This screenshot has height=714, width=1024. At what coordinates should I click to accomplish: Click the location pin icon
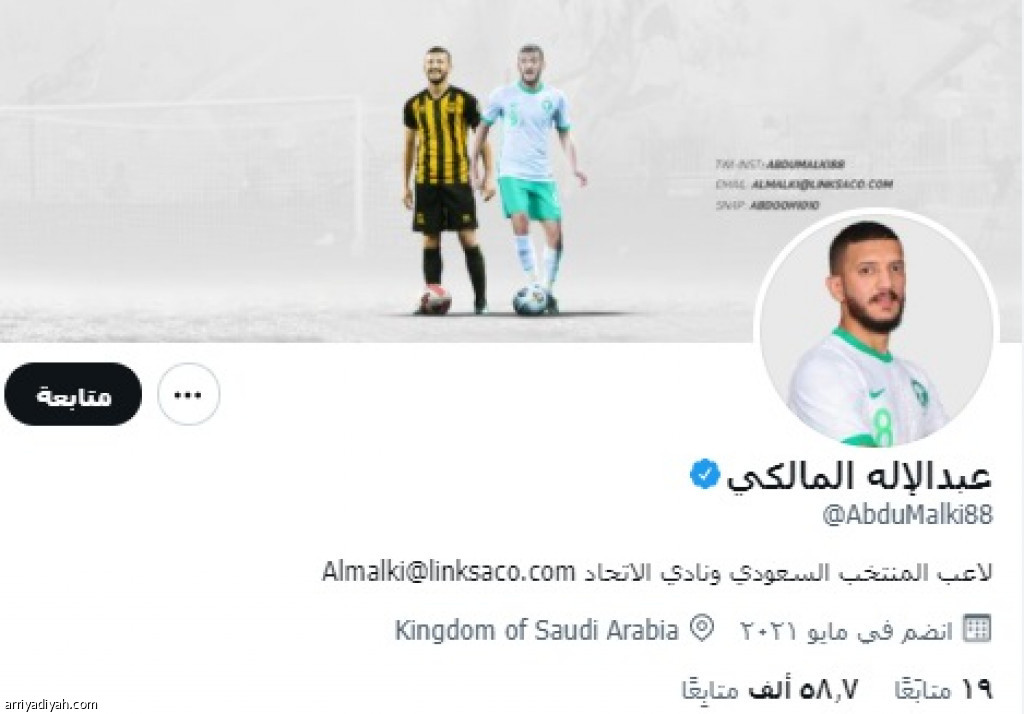pyautogui.click(x=702, y=629)
